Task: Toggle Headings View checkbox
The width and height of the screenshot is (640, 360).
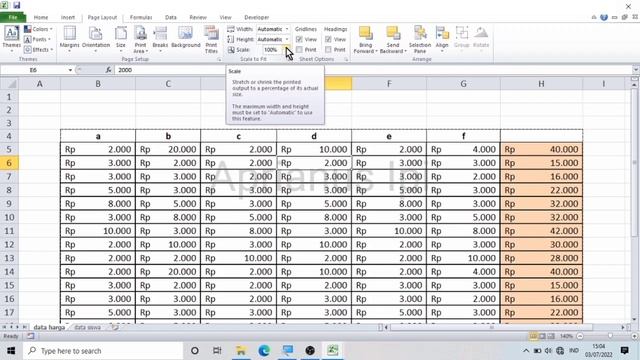Action: tap(328, 39)
